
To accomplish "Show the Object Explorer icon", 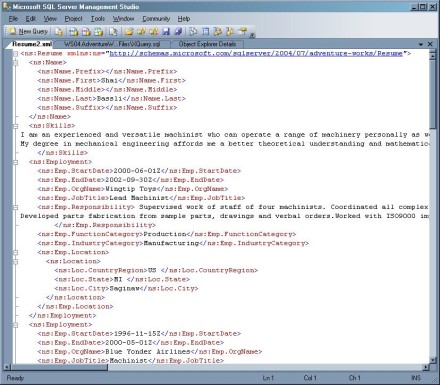I will [x=218, y=32].
